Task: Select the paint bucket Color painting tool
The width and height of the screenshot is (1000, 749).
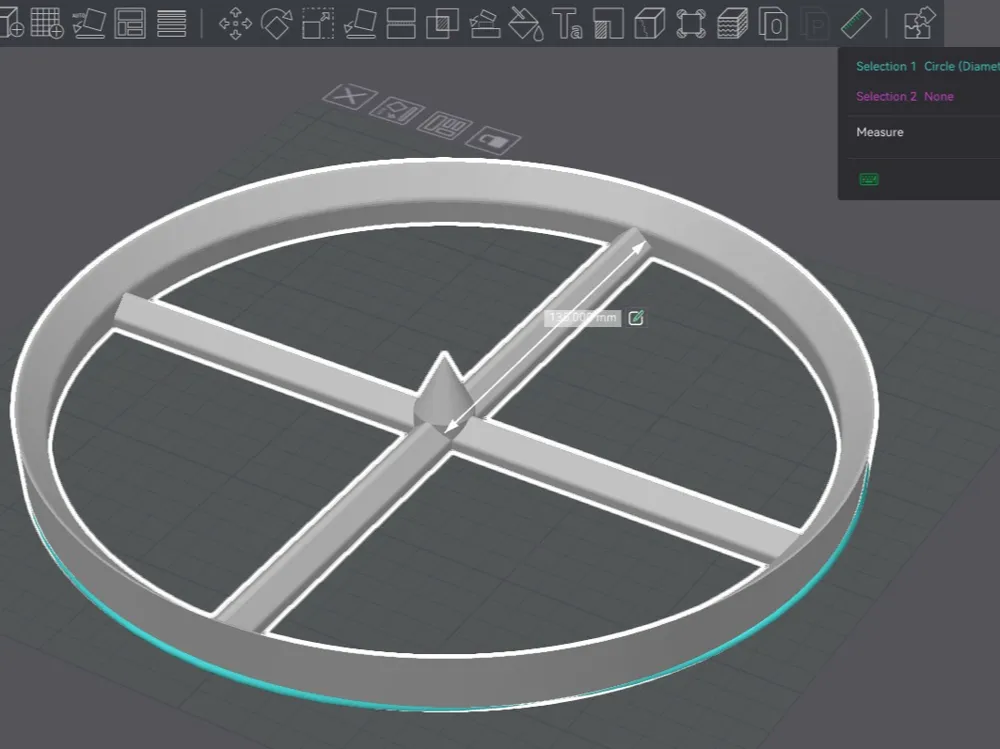Action: pyautogui.click(x=526, y=24)
